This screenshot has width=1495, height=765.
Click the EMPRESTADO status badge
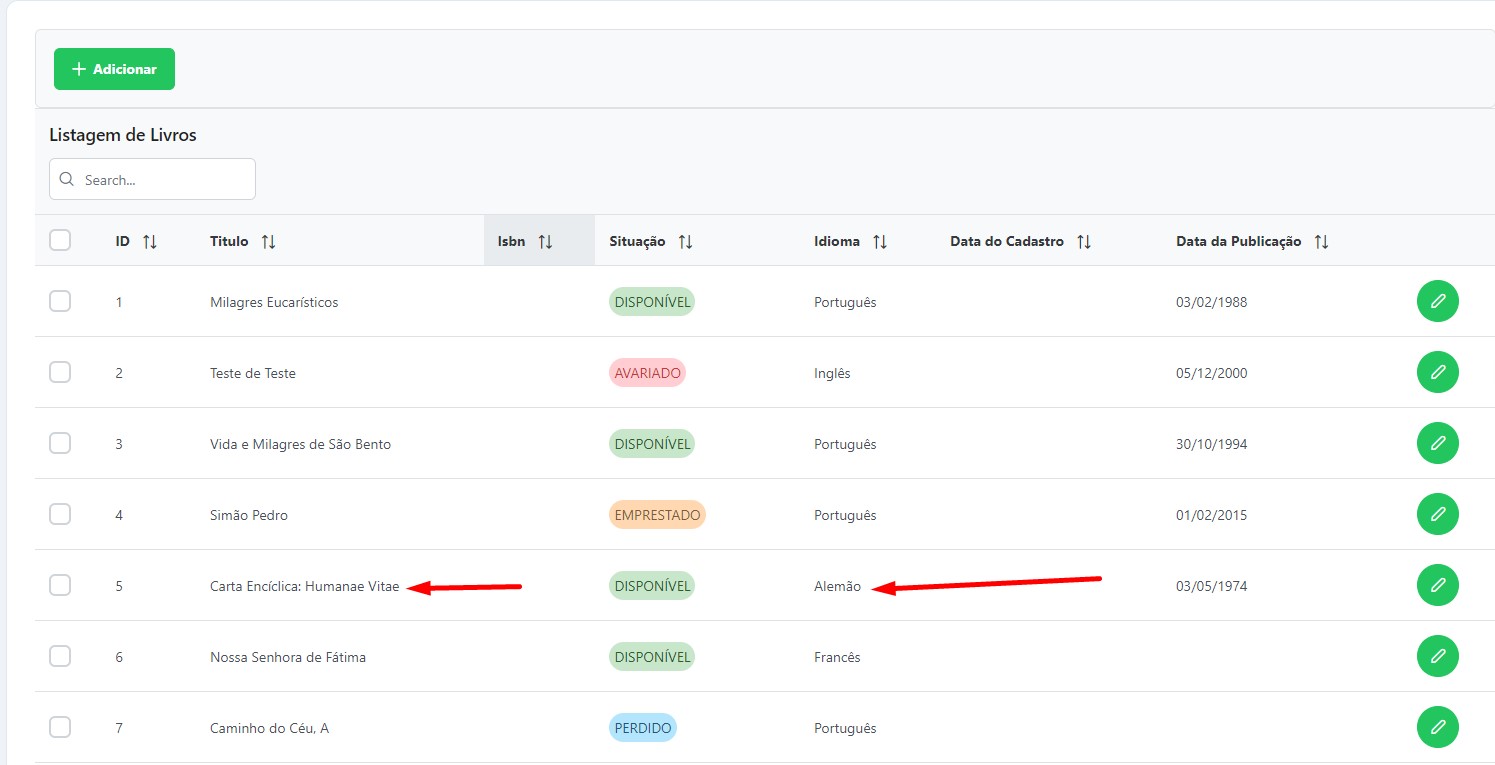tap(657, 515)
